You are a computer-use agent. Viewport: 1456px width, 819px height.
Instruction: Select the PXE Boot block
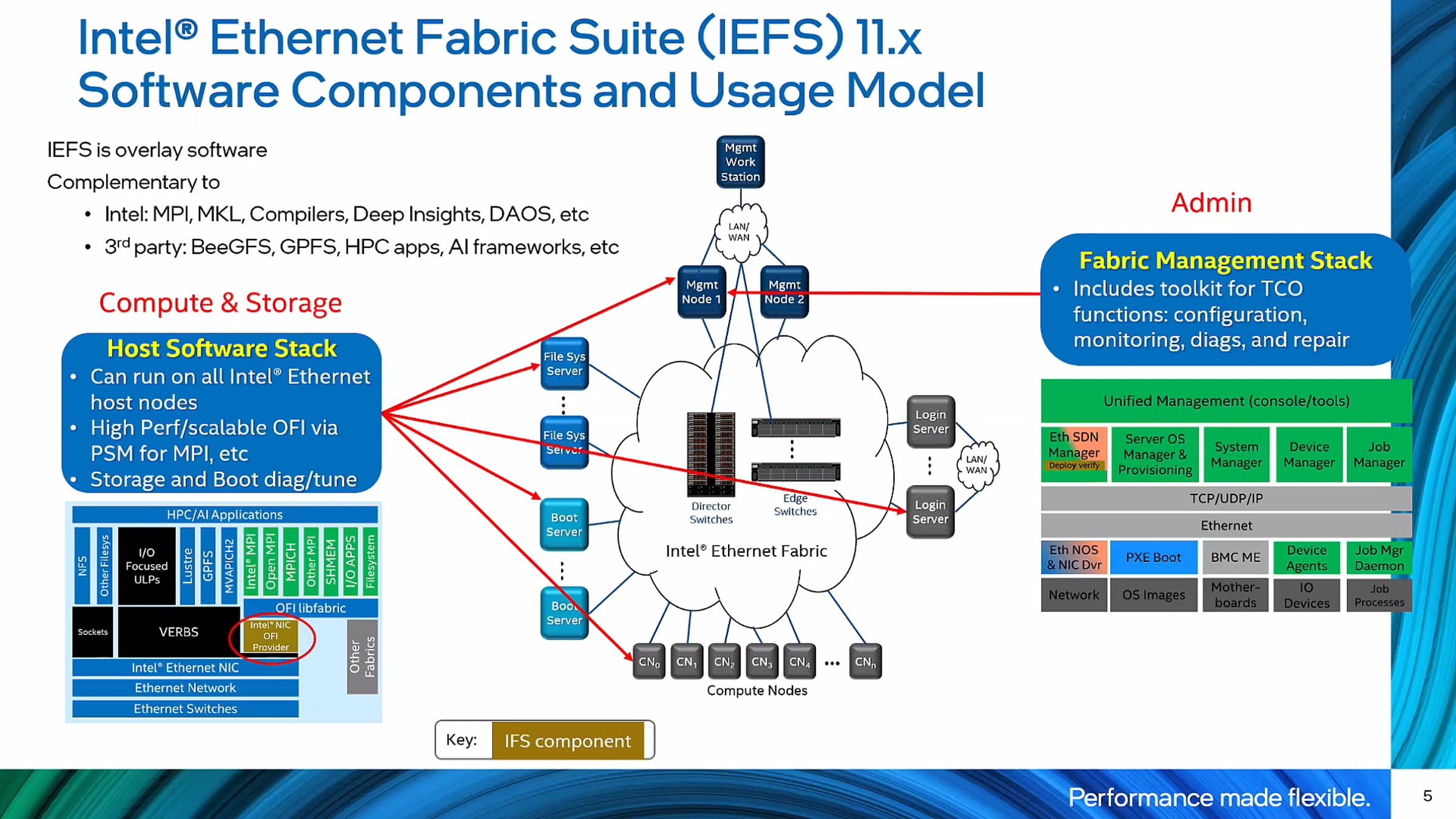[1153, 557]
